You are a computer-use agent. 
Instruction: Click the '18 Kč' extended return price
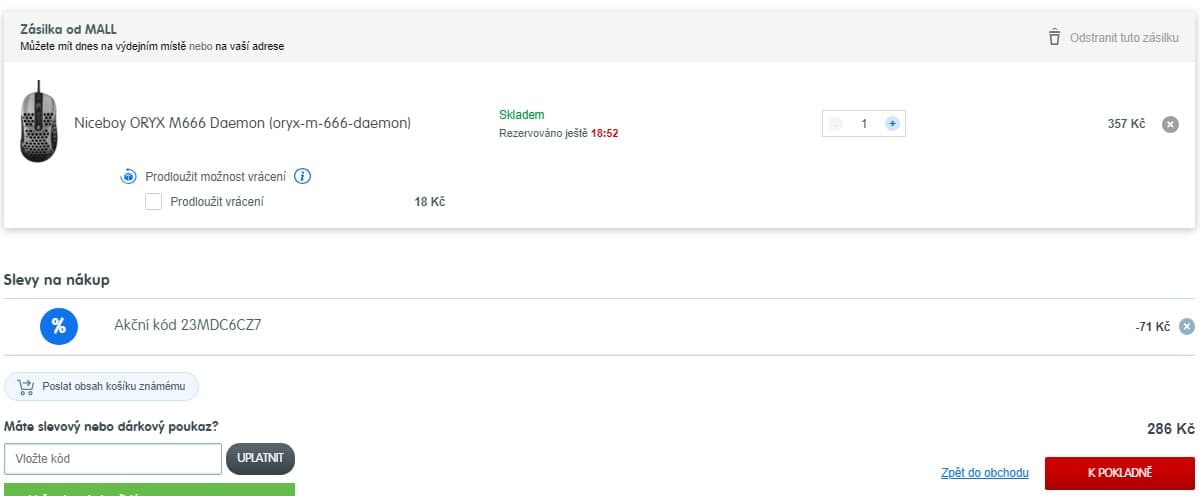pyautogui.click(x=430, y=202)
